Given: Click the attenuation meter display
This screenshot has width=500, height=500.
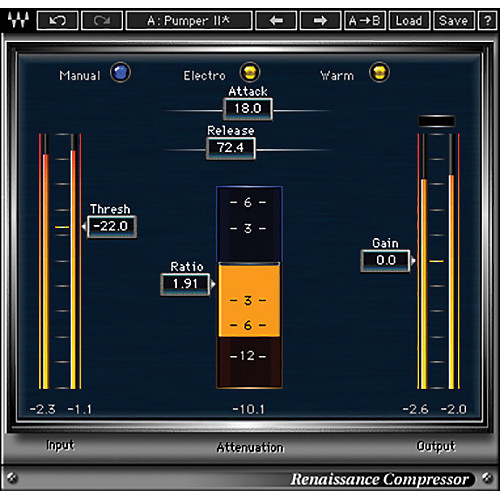Looking at the screenshot, I should click(249, 287).
